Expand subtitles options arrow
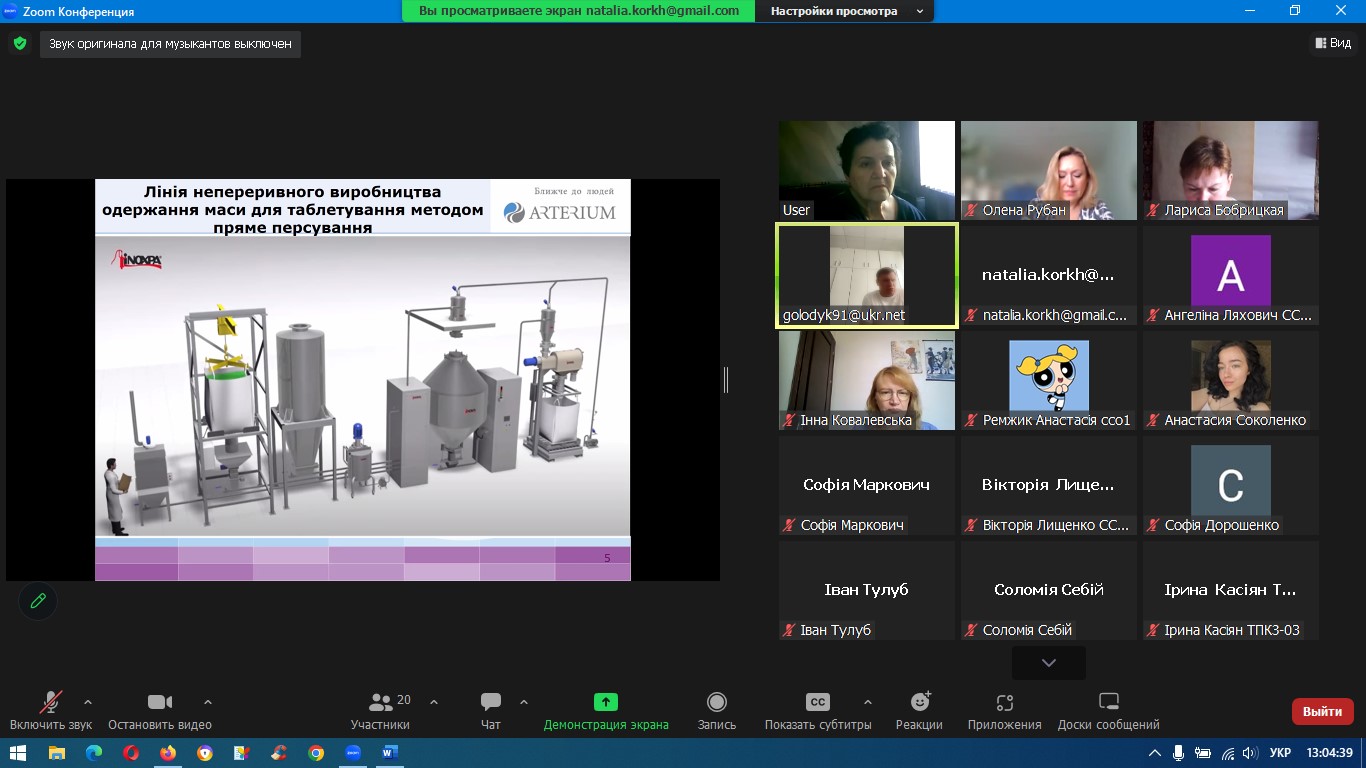 (867, 701)
